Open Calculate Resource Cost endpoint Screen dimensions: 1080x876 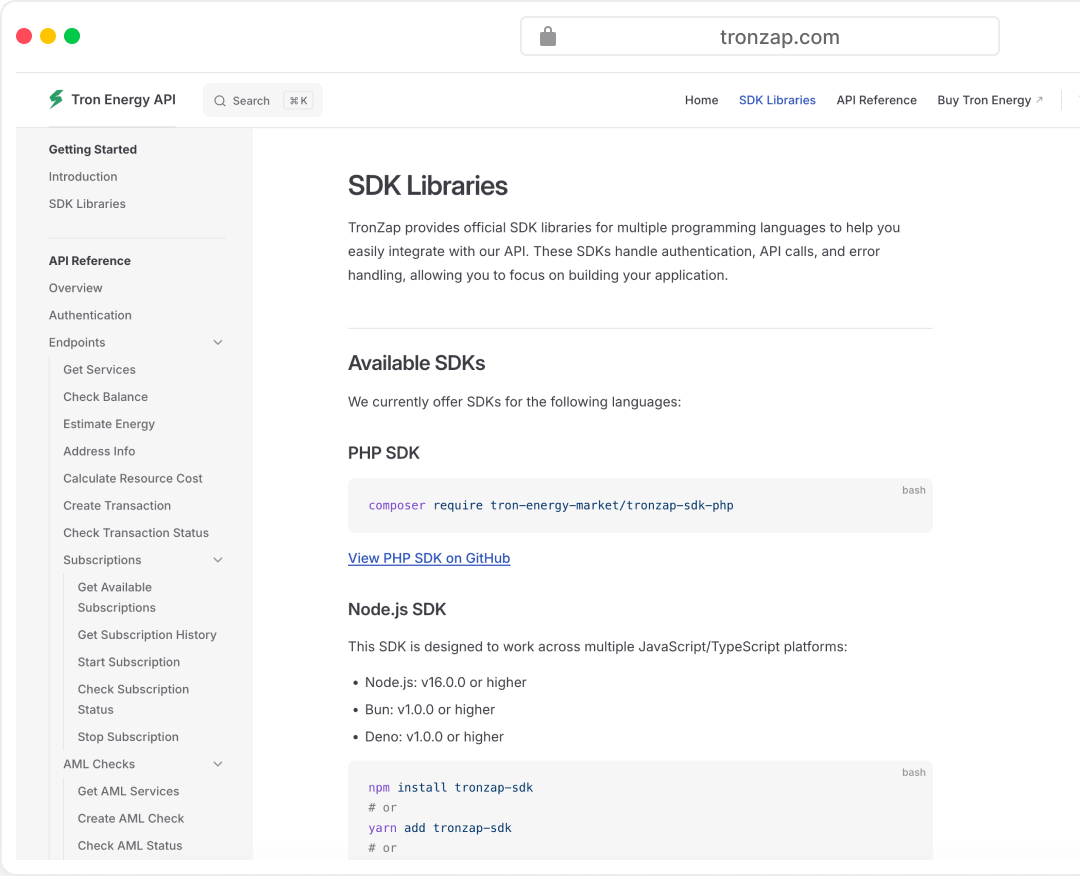(x=133, y=478)
